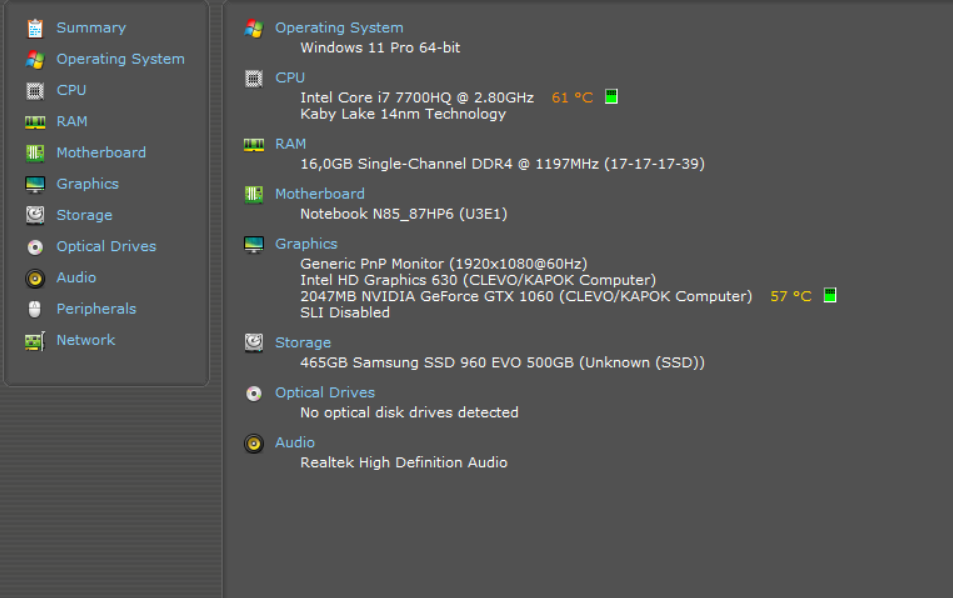953x598 pixels.
Task: Click the Optical Drives disc icon in sidebar
Action: pyautogui.click(x=35, y=247)
